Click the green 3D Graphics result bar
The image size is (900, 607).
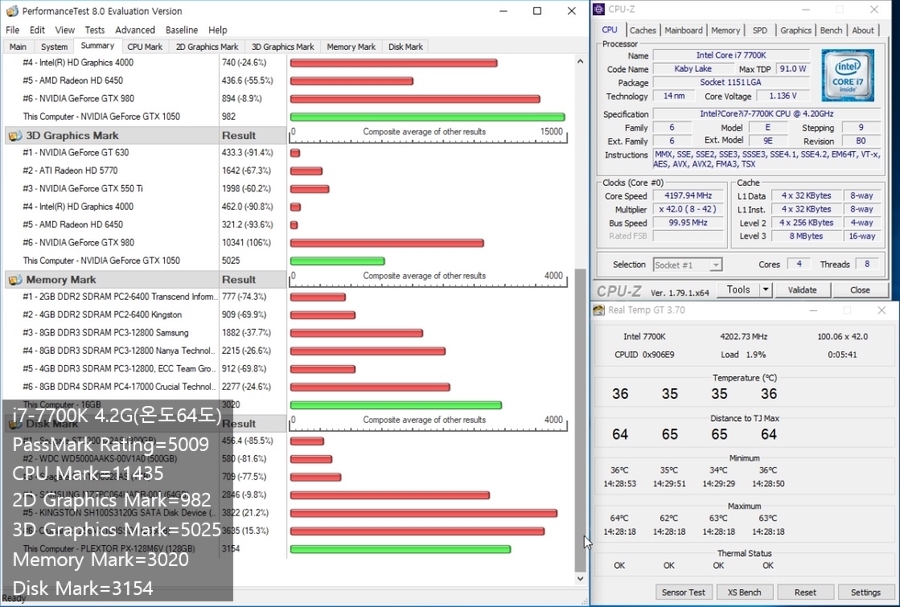pyautogui.click(x=338, y=261)
